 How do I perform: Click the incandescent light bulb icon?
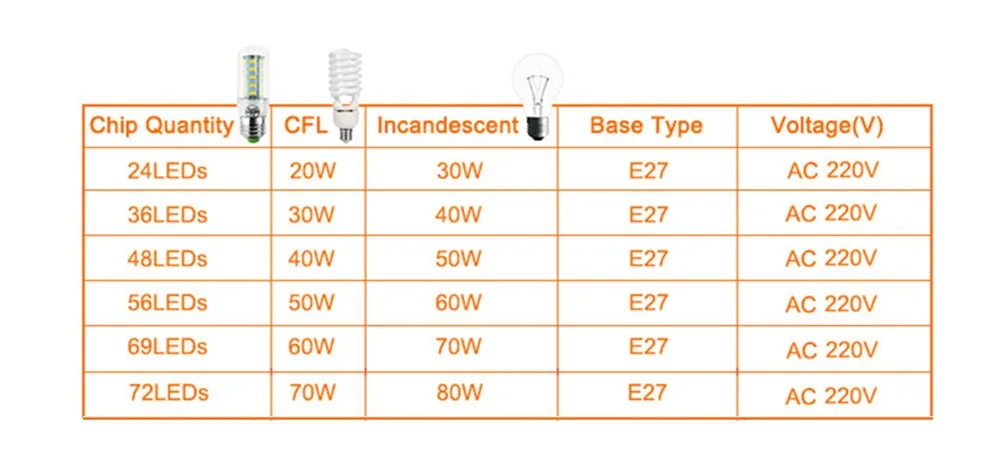coord(538,96)
